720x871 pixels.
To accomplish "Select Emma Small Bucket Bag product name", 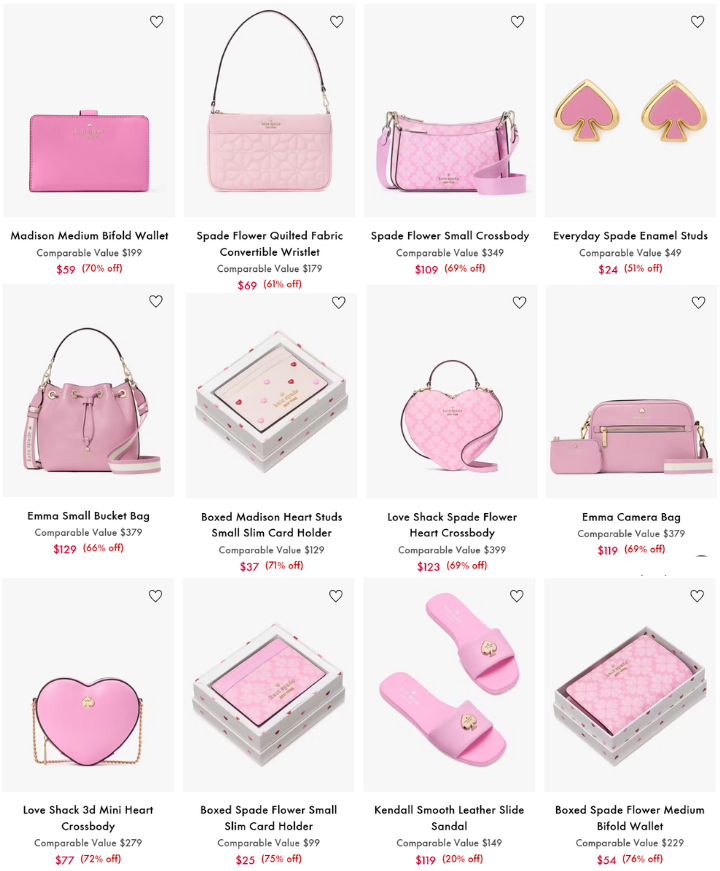I will 88,516.
